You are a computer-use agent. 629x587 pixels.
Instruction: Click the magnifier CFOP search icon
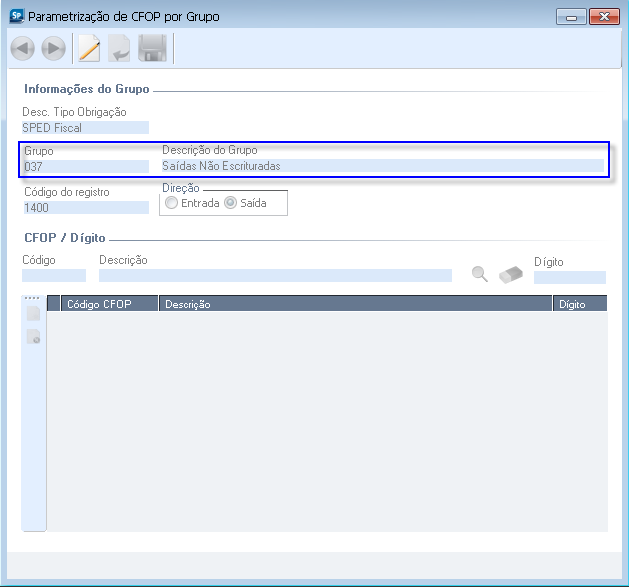479,274
